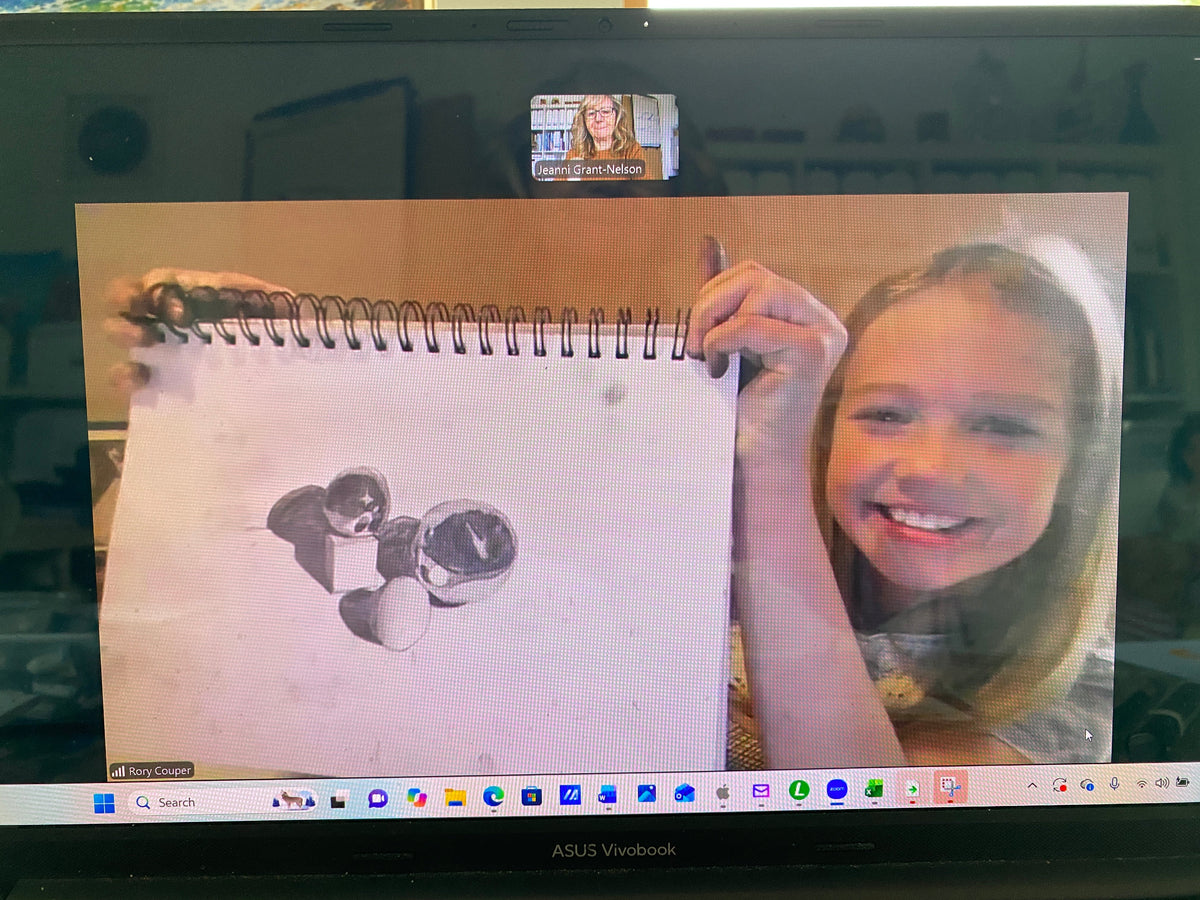Open the Snipping Tool icon
The height and width of the screenshot is (900, 1200).
tap(950, 788)
